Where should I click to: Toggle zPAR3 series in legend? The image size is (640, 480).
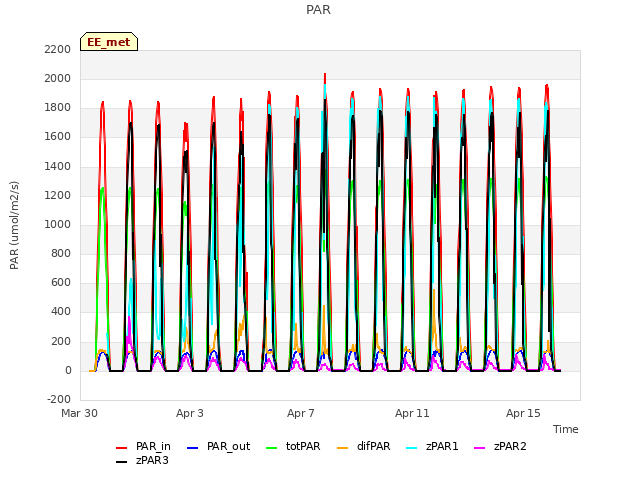142,460
